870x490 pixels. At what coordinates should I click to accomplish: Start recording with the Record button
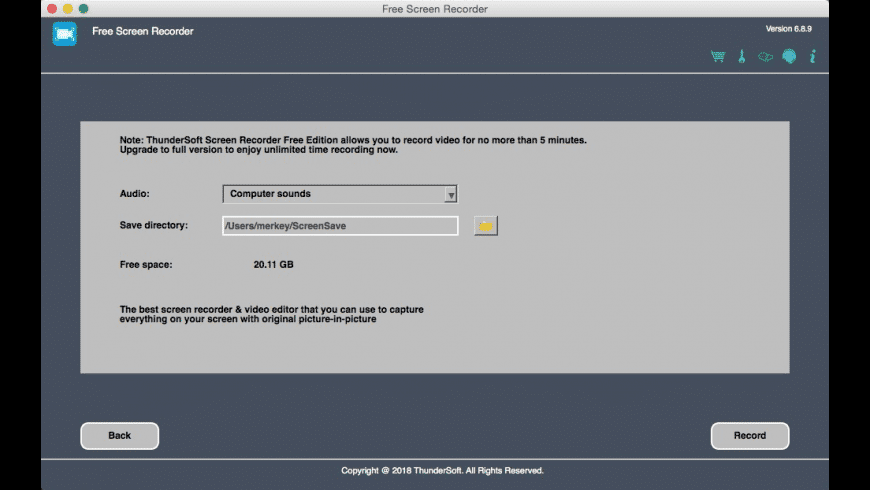pyautogui.click(x=750, y=436)
